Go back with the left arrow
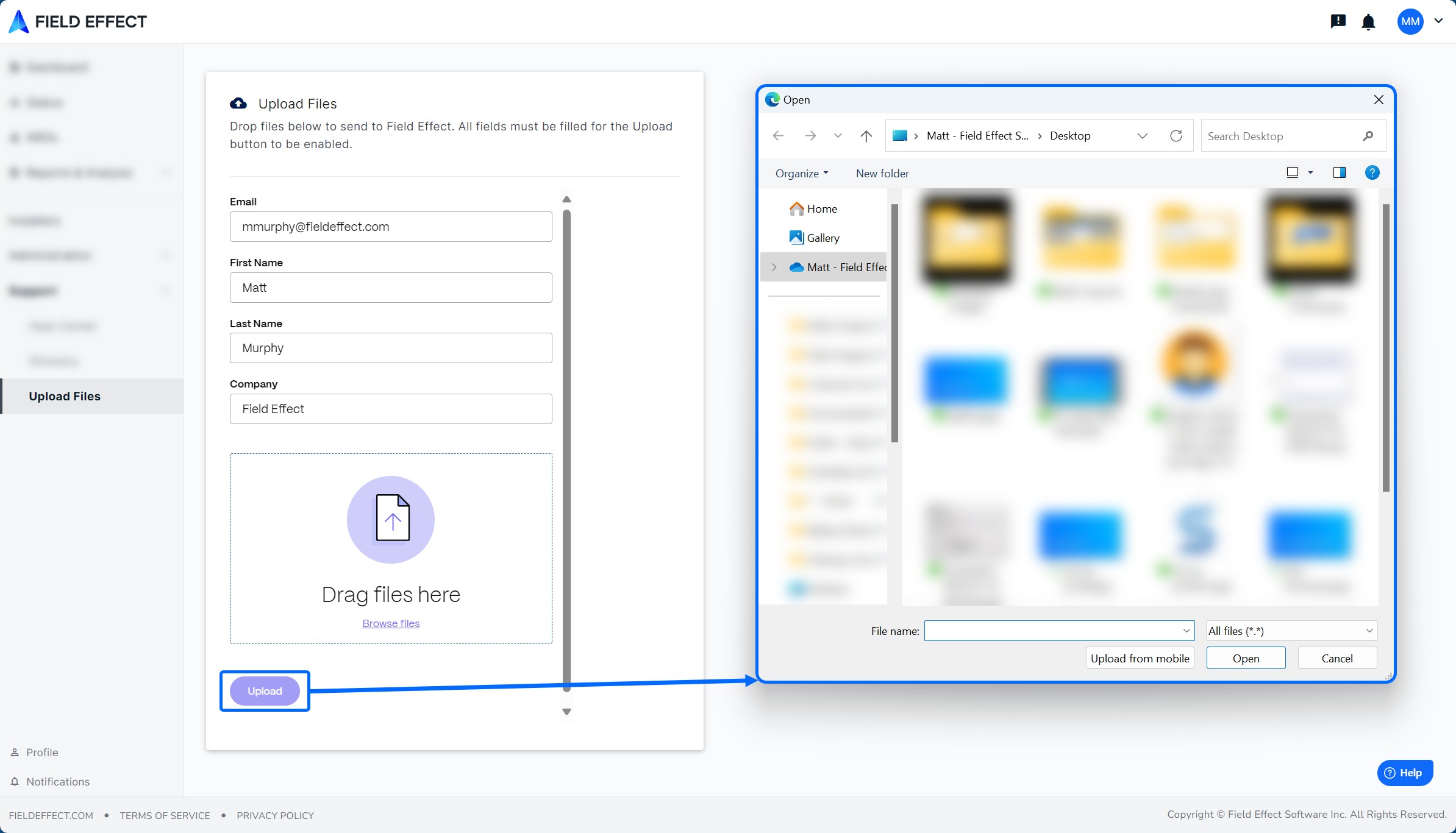 778,136
